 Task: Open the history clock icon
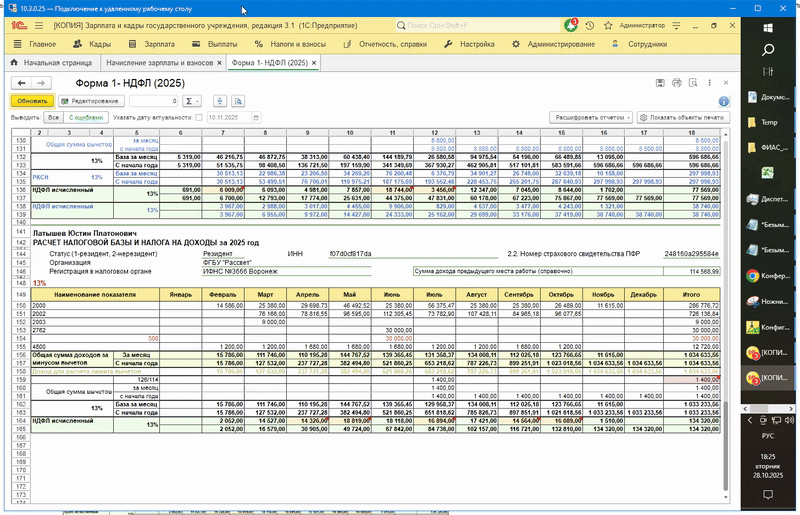click(590, 25)
